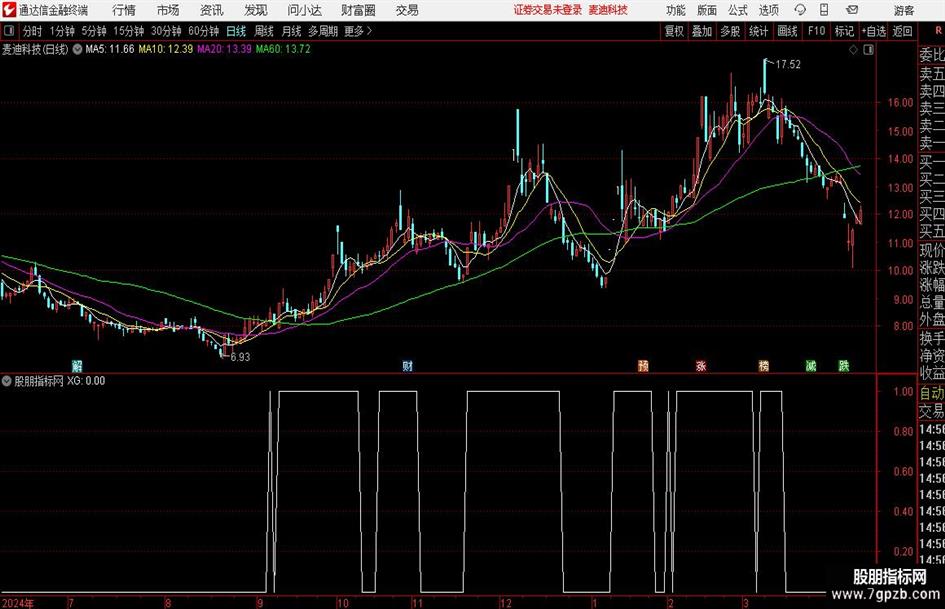945x609 pixels.
Task: Switch to 5分钟 period tab
Action: (x=93, y=31)
